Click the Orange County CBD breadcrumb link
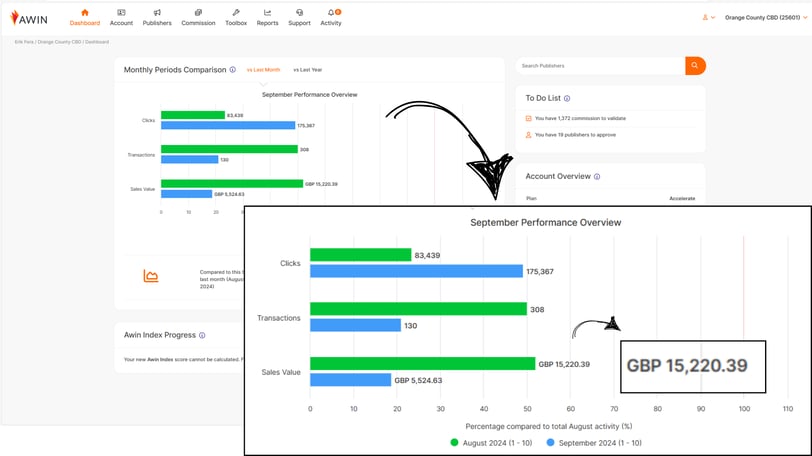This screenshot has width=812, height=456. coord(59,42)
